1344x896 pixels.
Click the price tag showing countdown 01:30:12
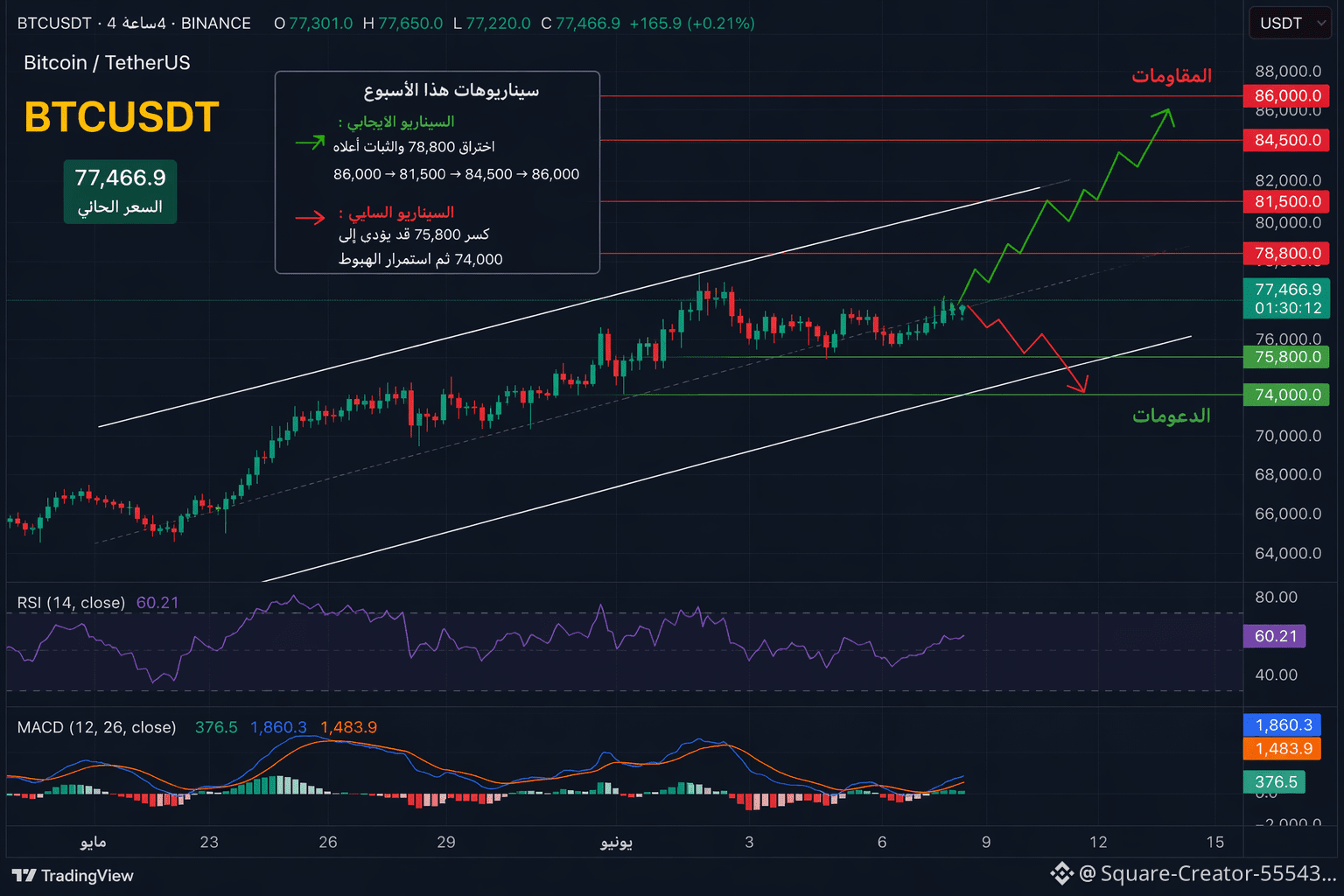[1286, 298]
